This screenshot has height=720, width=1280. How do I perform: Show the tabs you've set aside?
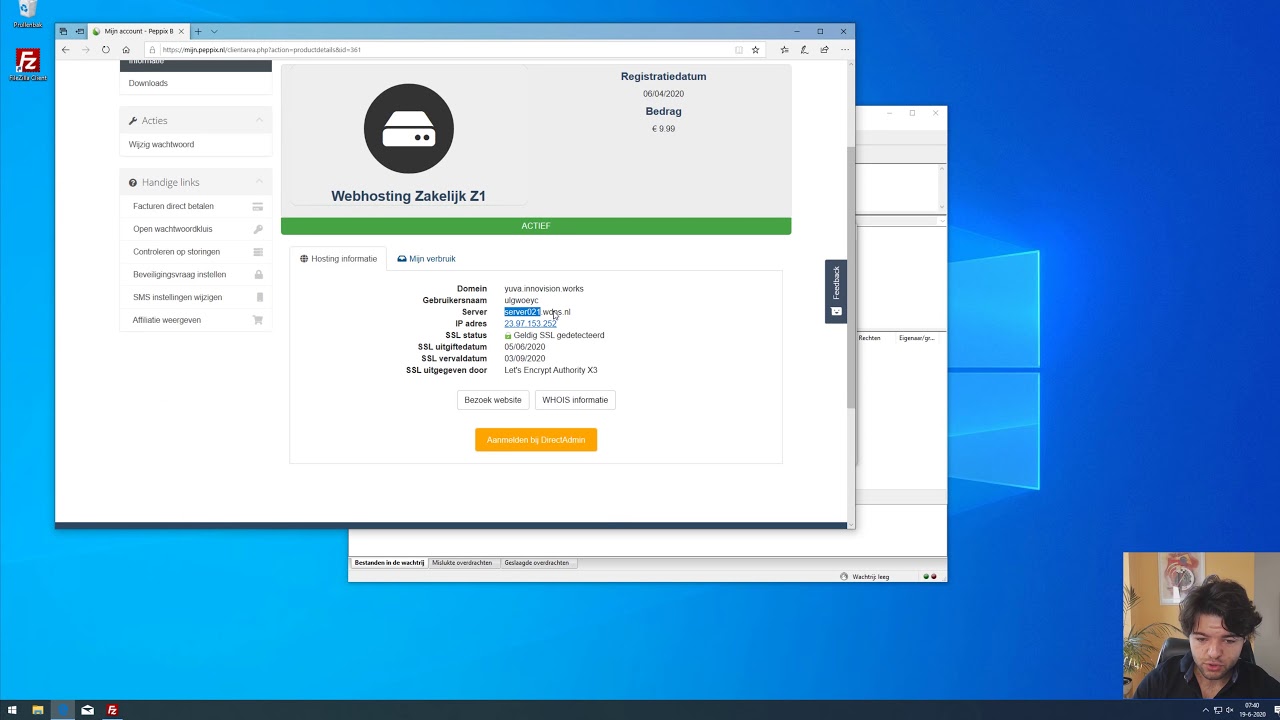[63, 31]
